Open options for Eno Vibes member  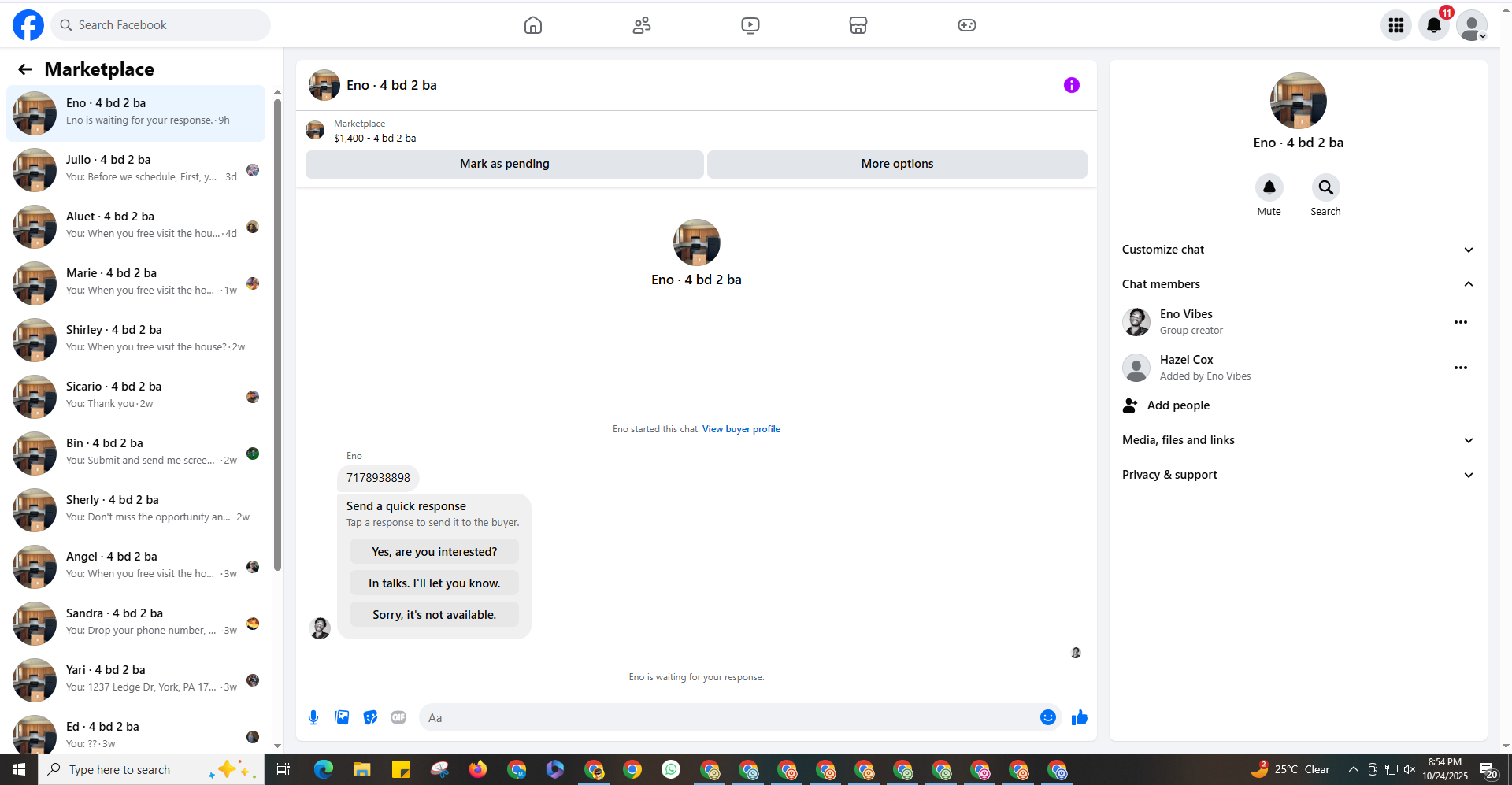coord(1461,322)
